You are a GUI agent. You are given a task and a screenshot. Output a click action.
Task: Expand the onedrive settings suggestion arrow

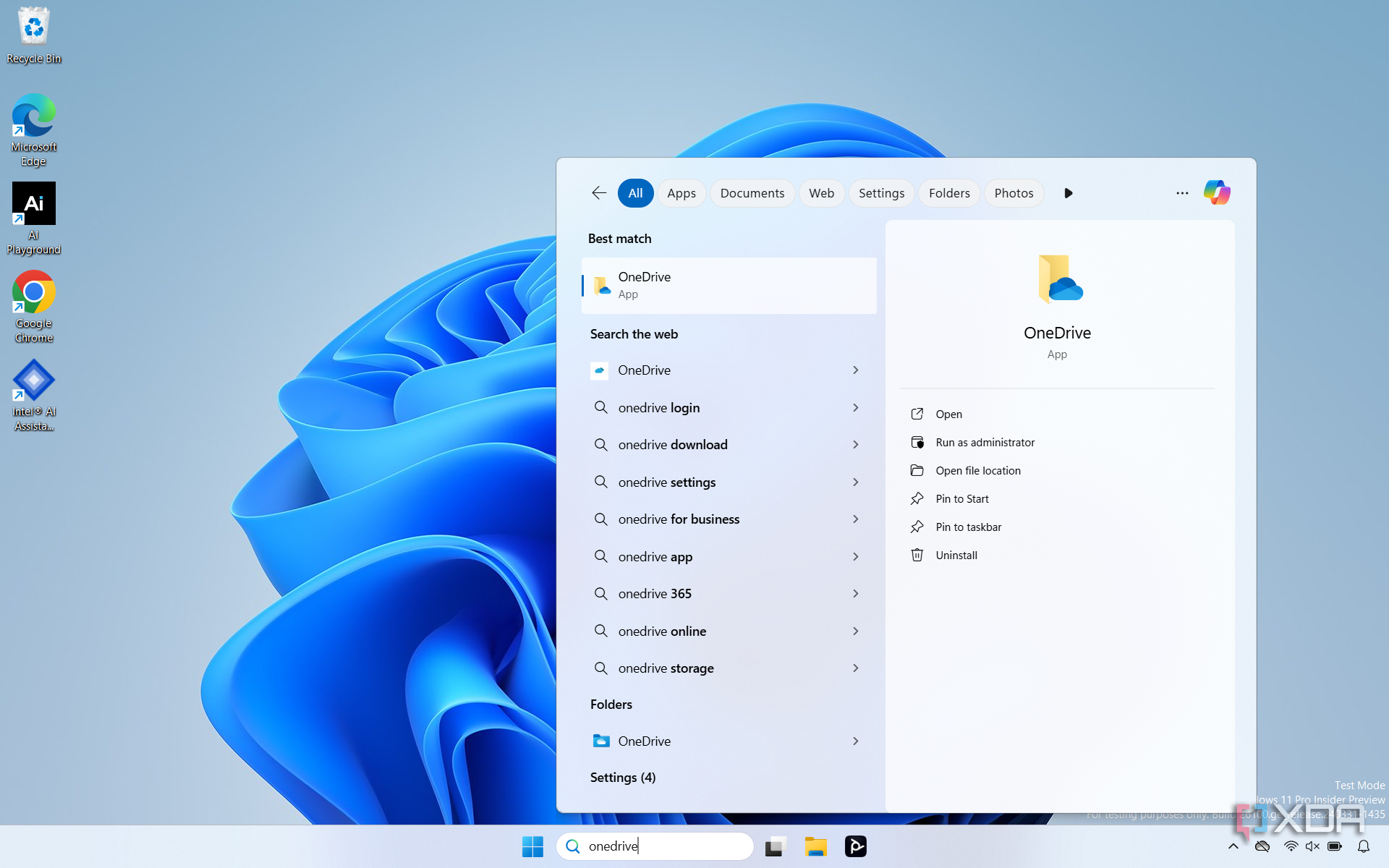click(856, 482)
